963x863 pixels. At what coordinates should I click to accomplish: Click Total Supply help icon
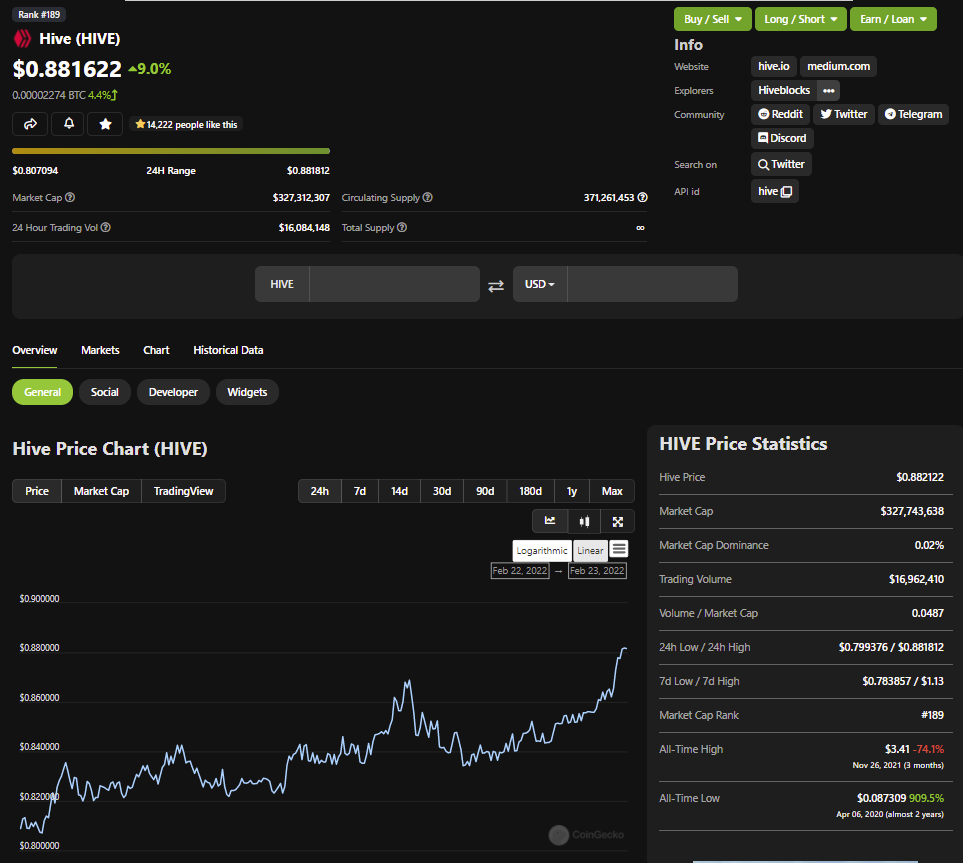point(402,227)
